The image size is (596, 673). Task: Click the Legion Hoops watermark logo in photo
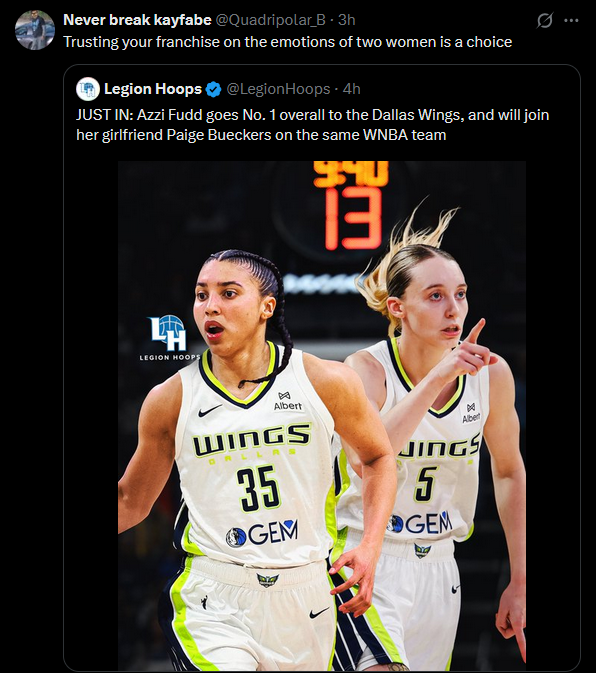coord(169,338)
